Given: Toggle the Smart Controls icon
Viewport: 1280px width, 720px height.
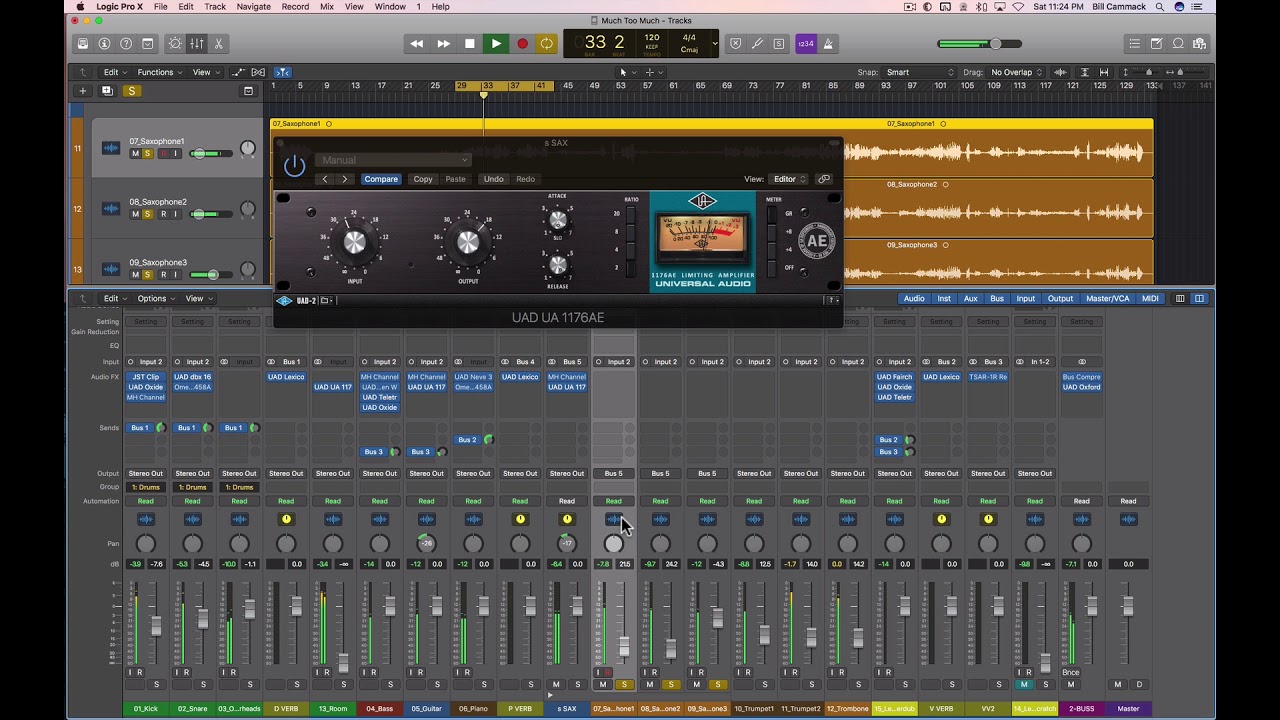Looking at the screenshot, I should click(176, 44).
